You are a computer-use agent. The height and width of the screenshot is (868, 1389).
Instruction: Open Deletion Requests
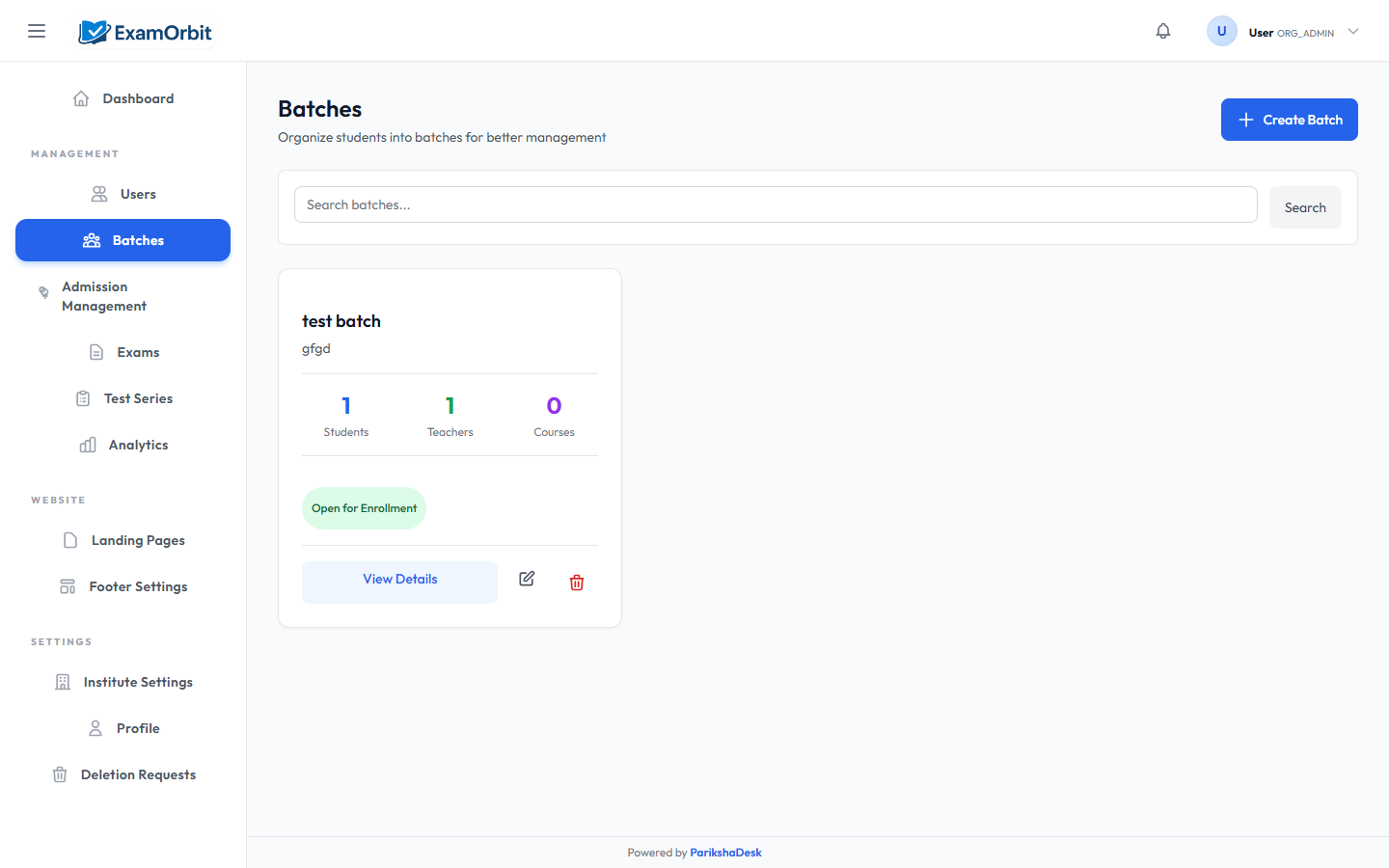(x=123, y=774)
